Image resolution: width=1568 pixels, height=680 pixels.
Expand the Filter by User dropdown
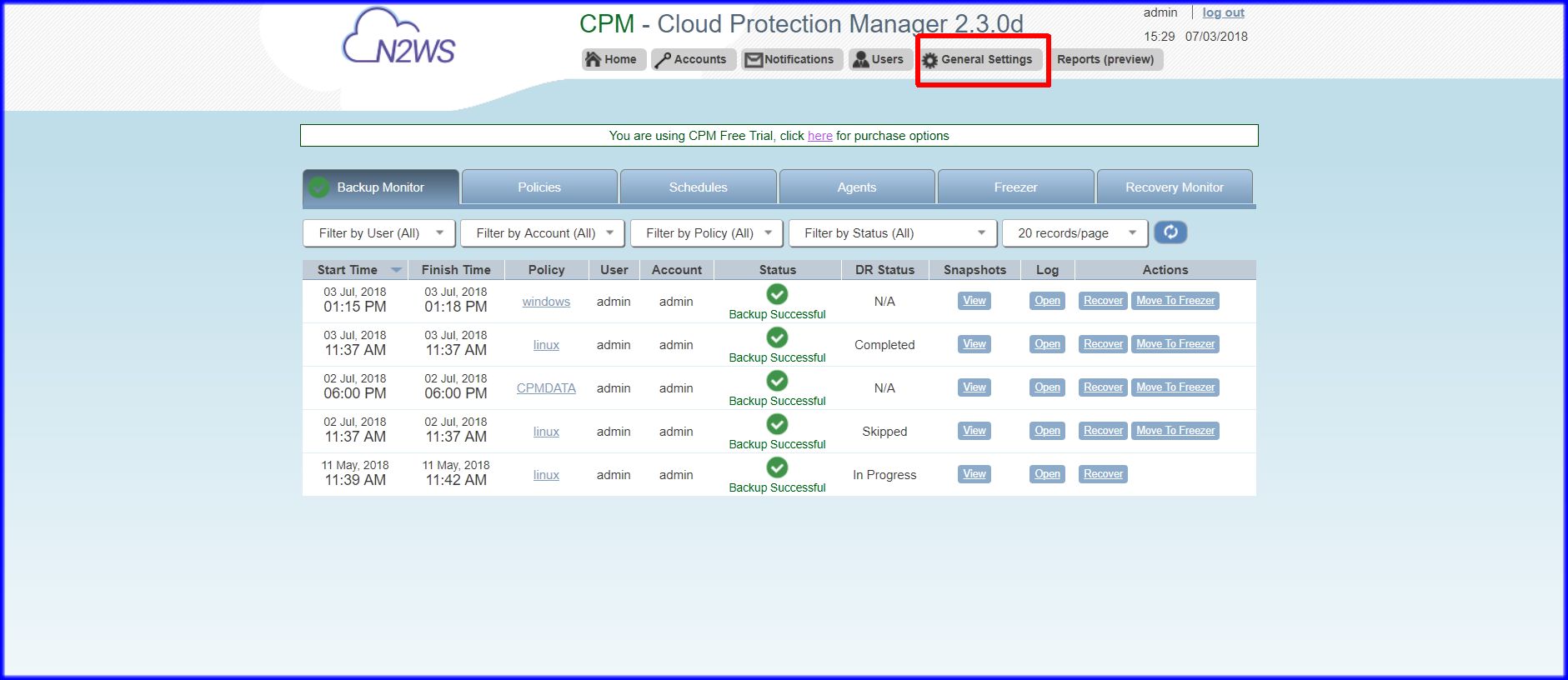tap(379, 233)
